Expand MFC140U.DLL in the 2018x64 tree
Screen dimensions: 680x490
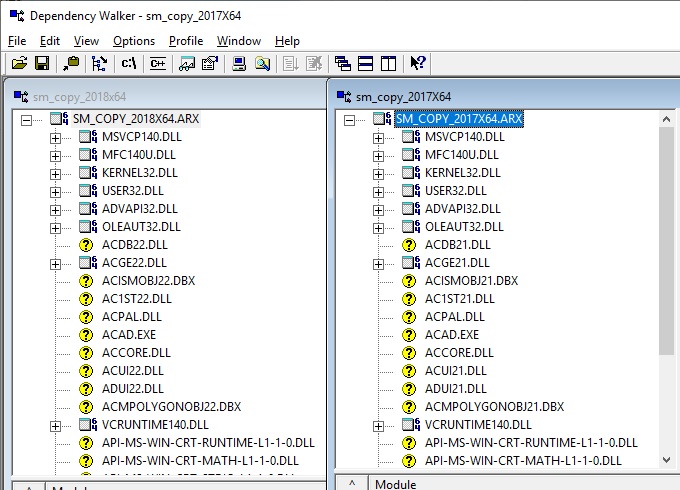56,156
